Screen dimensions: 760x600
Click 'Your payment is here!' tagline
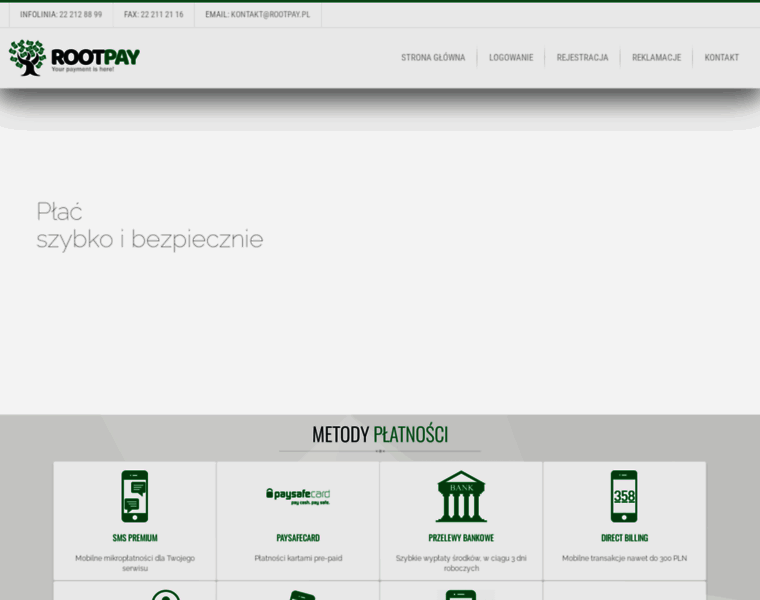(x=83, y=69)
